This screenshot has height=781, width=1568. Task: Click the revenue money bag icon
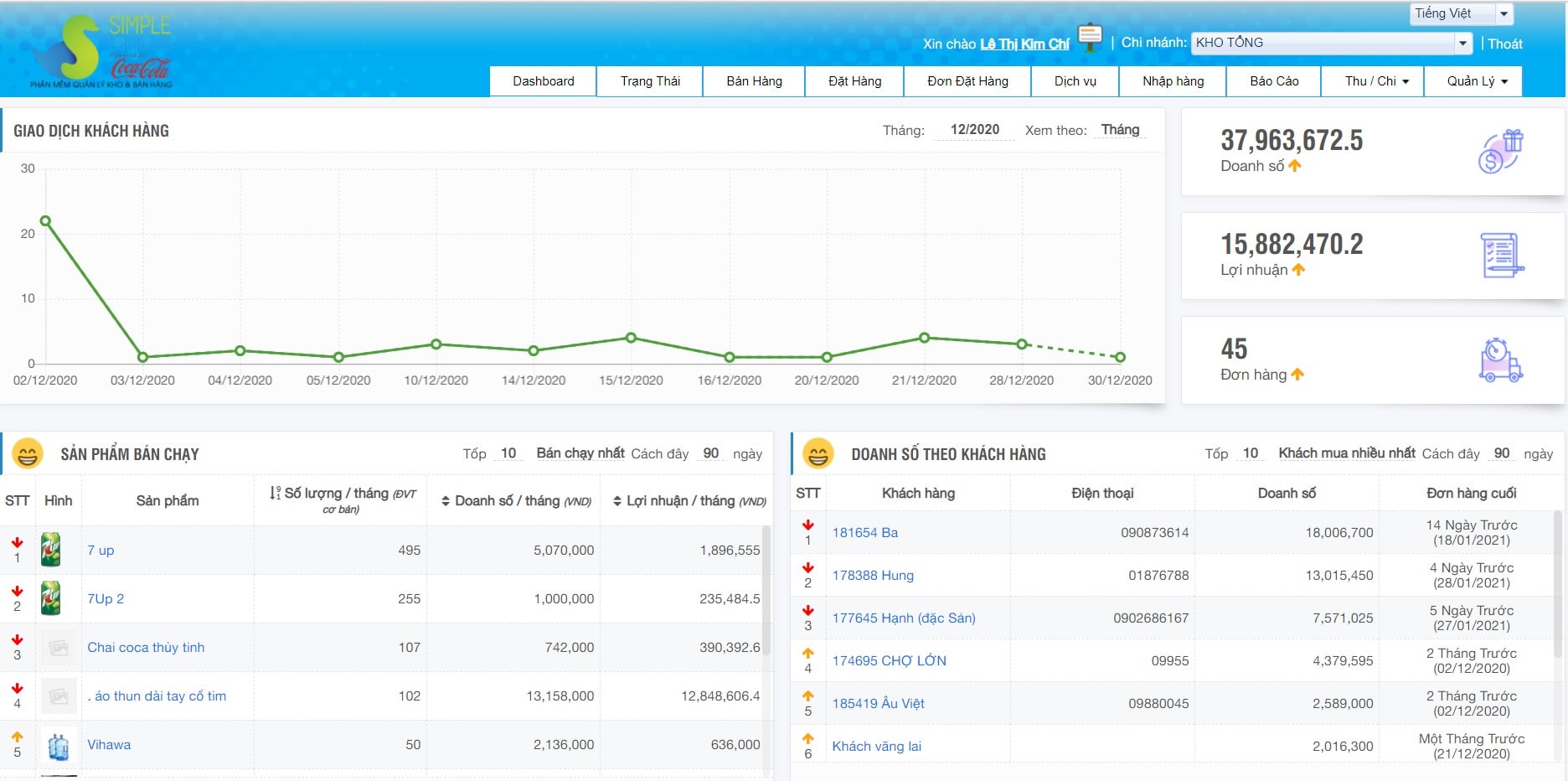click(1501, 152)
